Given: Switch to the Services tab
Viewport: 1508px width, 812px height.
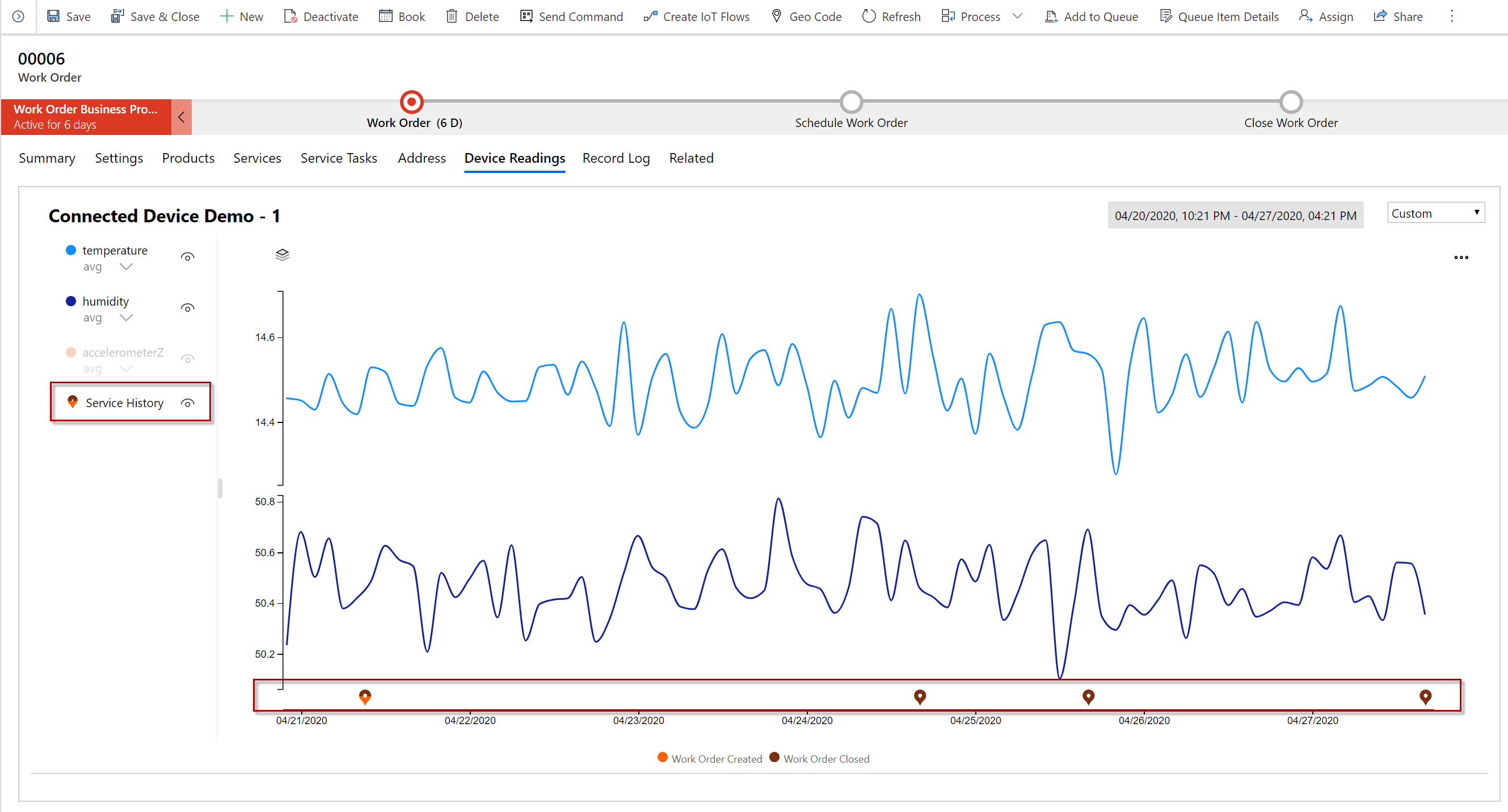Looking at the screenshot, I should (x=256, y=158).
